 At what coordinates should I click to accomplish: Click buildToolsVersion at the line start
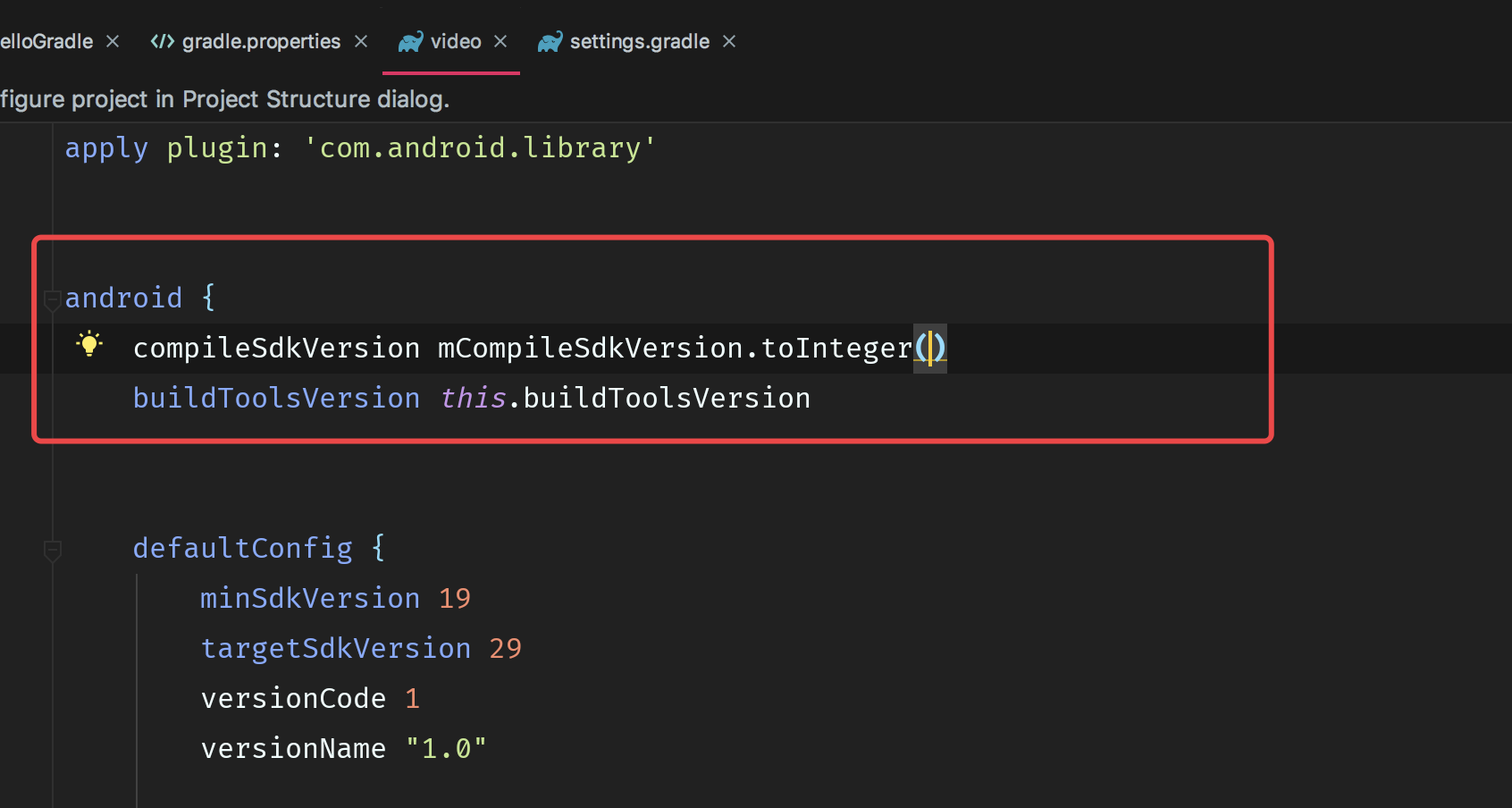pos(276,398)
